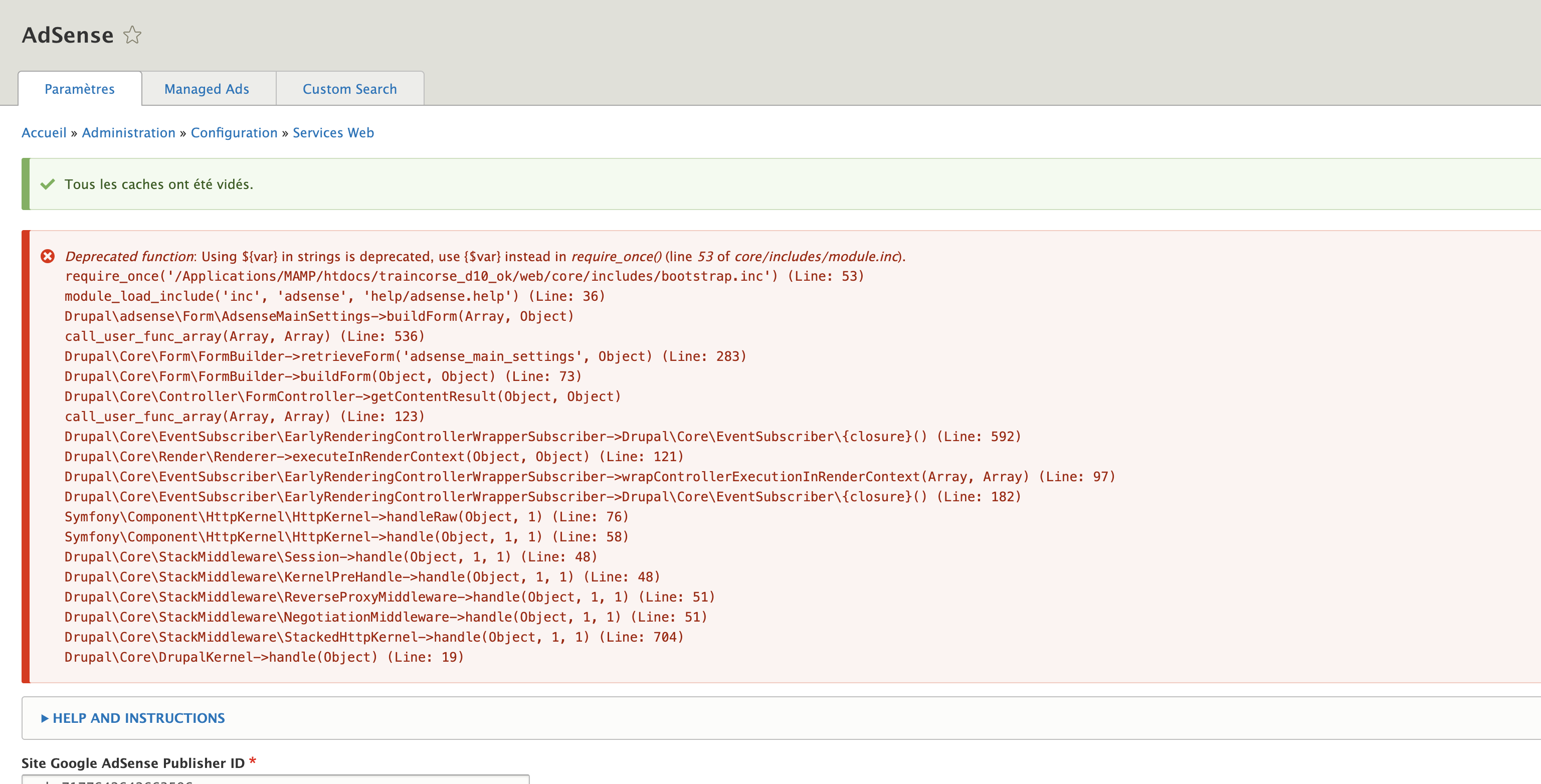Viewport: 1541px width, 784px height.
Task: Click the DrupalKernel->handle last trace line
Action: [x=264, y=657]
